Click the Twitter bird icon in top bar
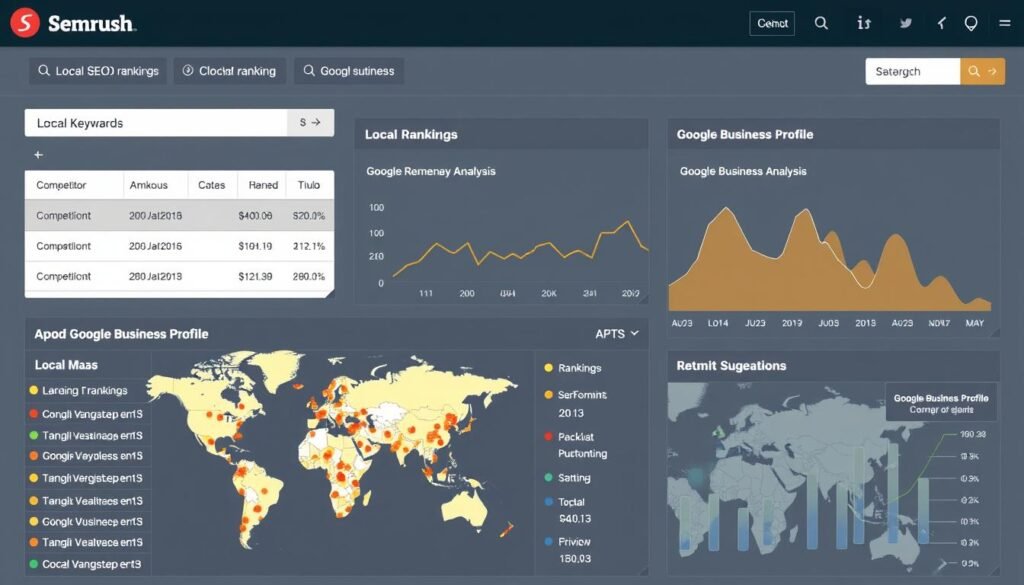 click(x=905, y=24)
